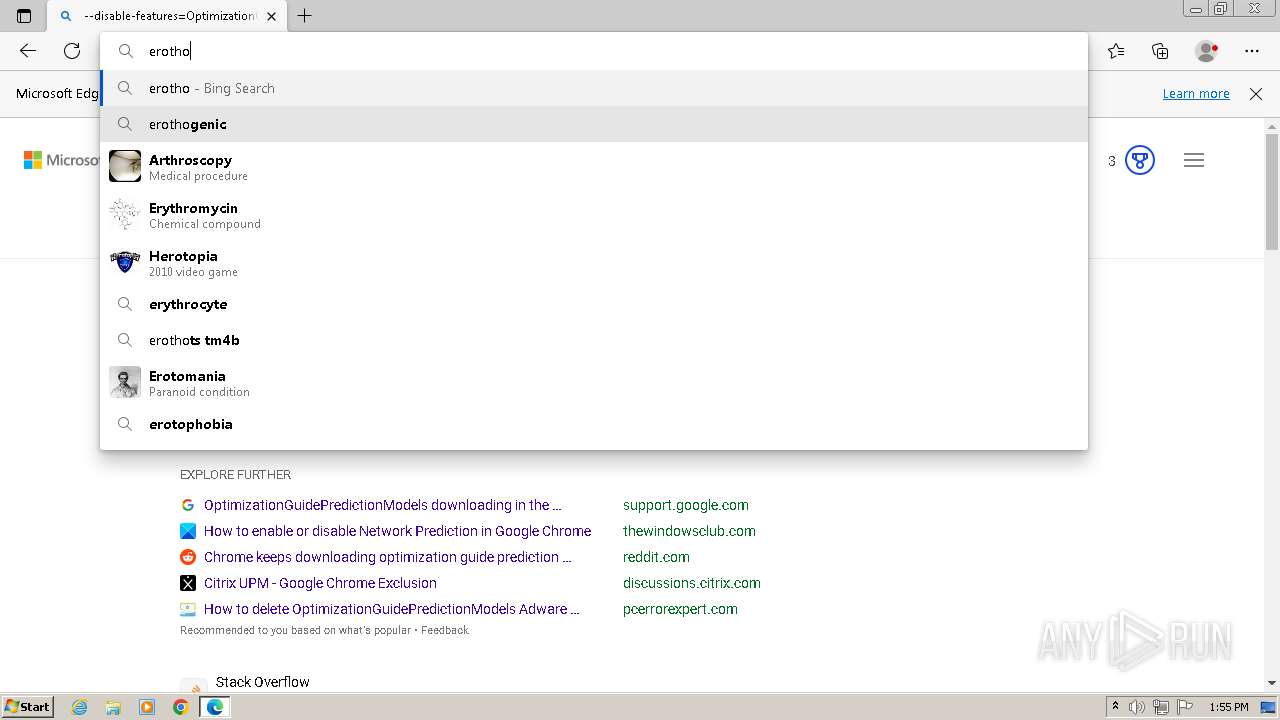Open 'How to delete OptimizationGuidePredictionModels Adware' link
Image resolution: width=1280 pixels, height=720 pixels.
click(x=392, y=609)
